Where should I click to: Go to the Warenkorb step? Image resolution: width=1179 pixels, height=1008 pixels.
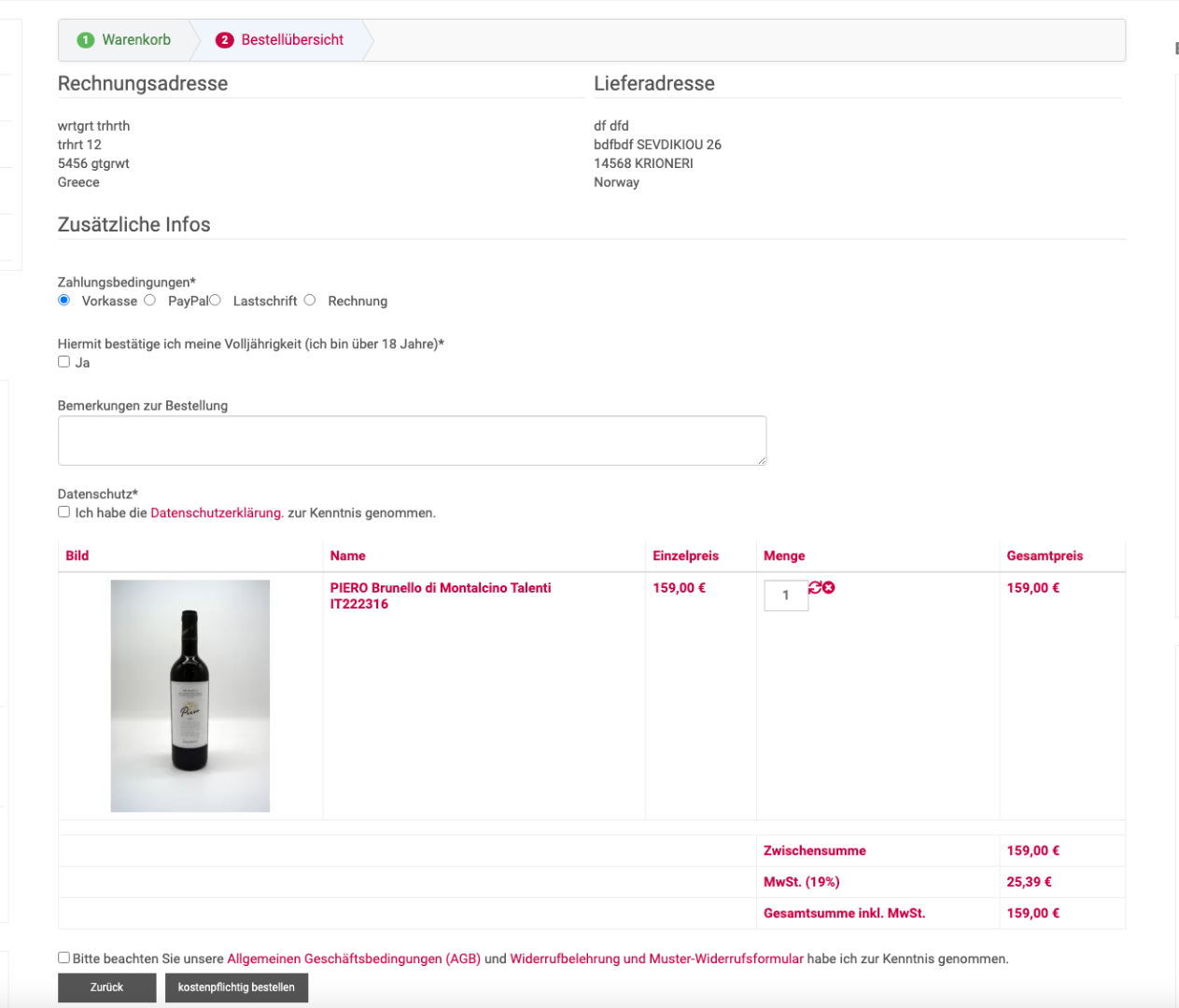pos(136,40)
